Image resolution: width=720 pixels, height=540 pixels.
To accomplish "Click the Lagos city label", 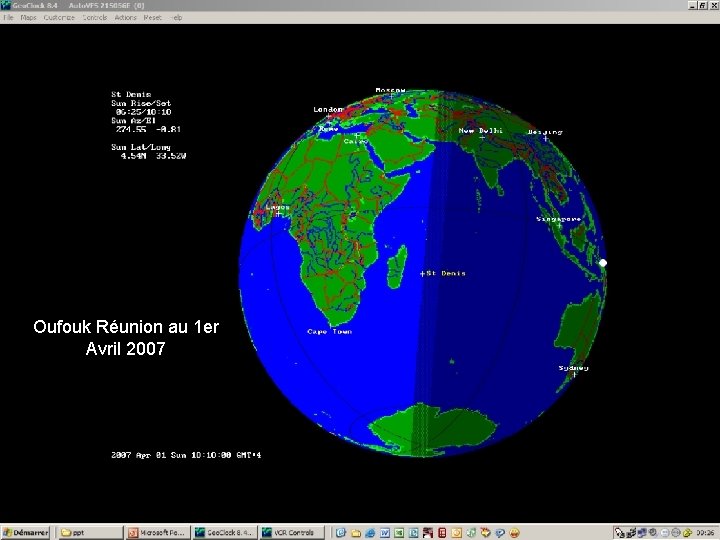I will [277, 207].
